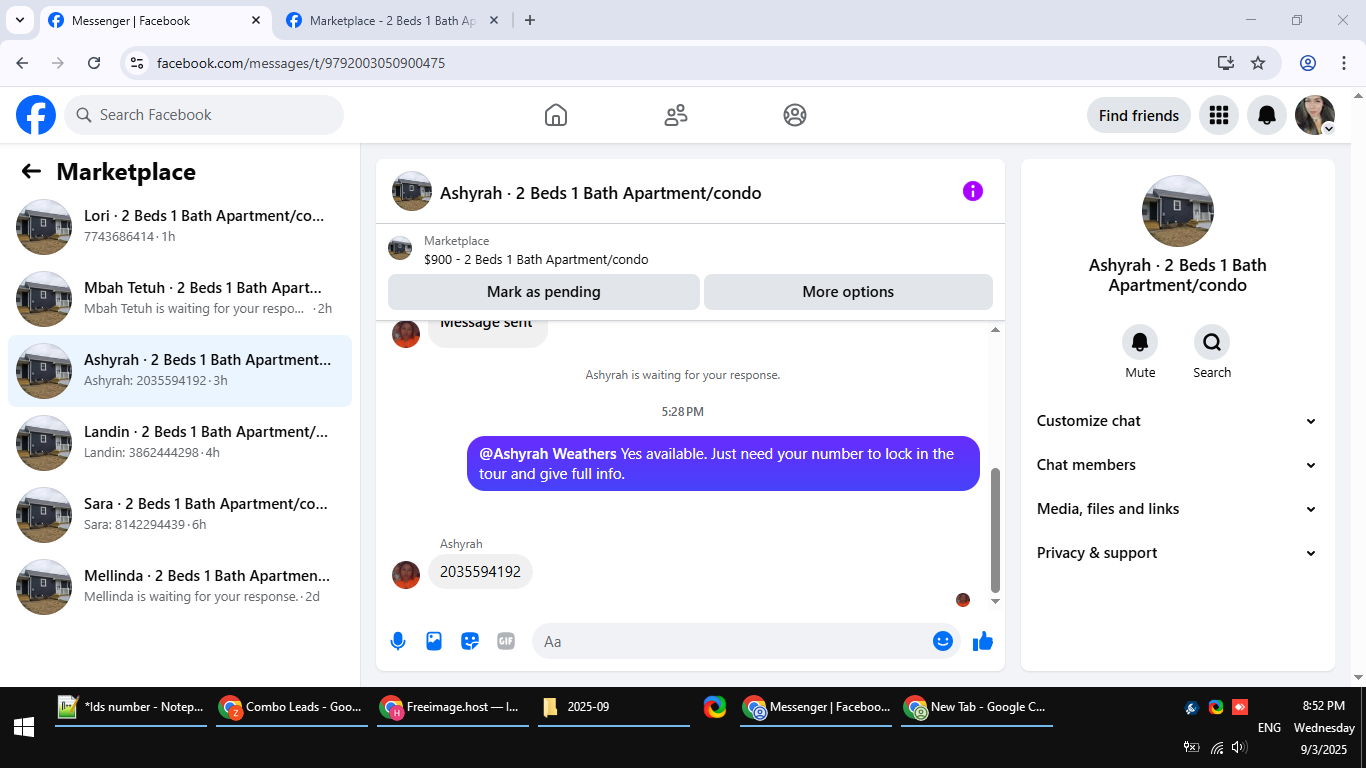
Task: Open the Facebook logo home link
Action: point(36,115)
